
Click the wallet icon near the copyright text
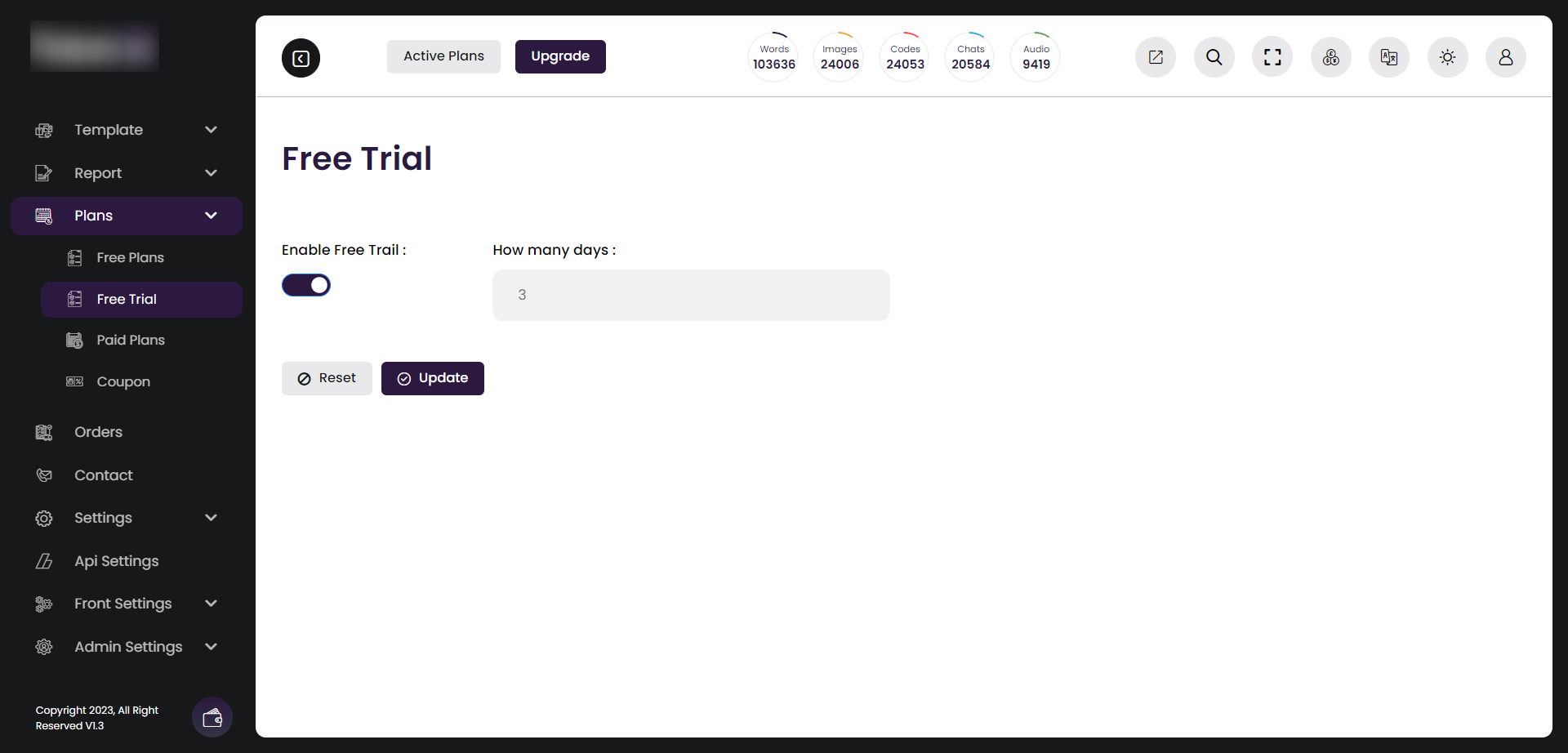[x=212, y=717]
